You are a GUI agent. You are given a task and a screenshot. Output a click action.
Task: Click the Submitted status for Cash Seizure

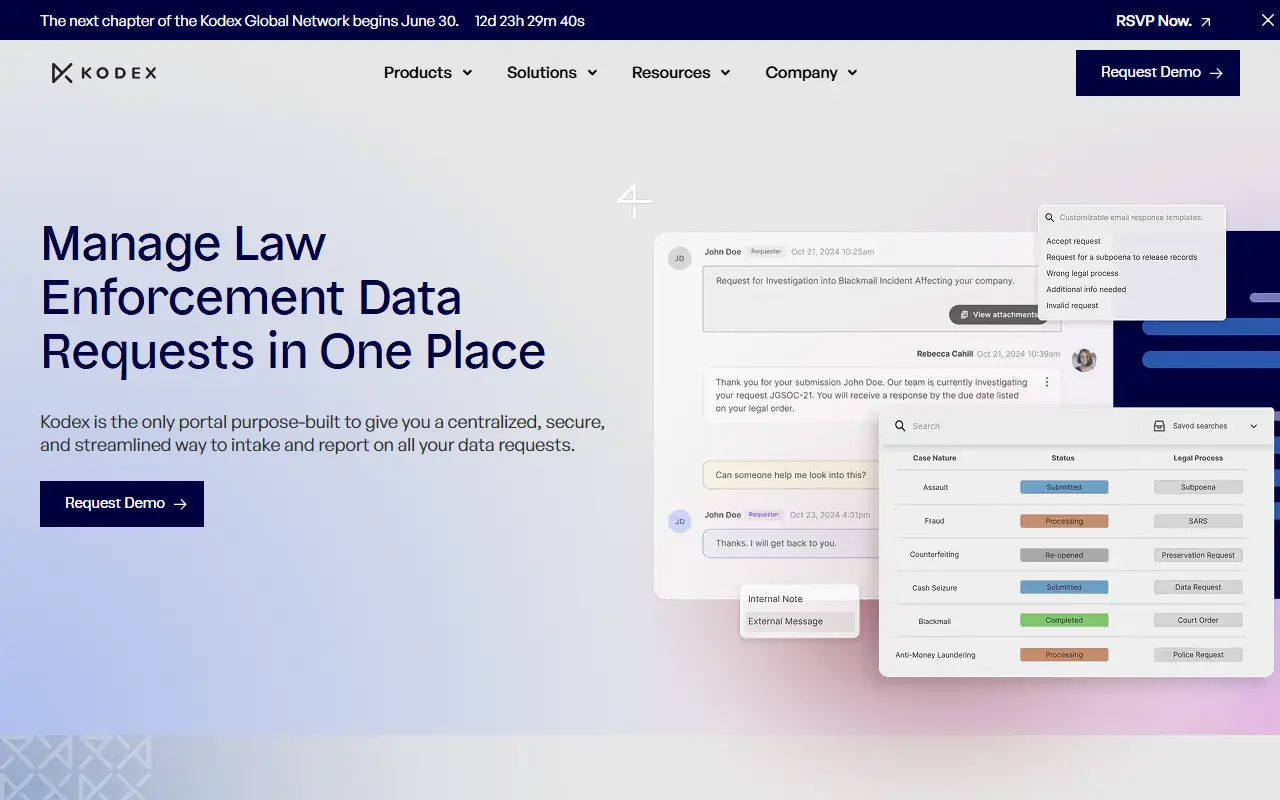(x=1064, y=587)
